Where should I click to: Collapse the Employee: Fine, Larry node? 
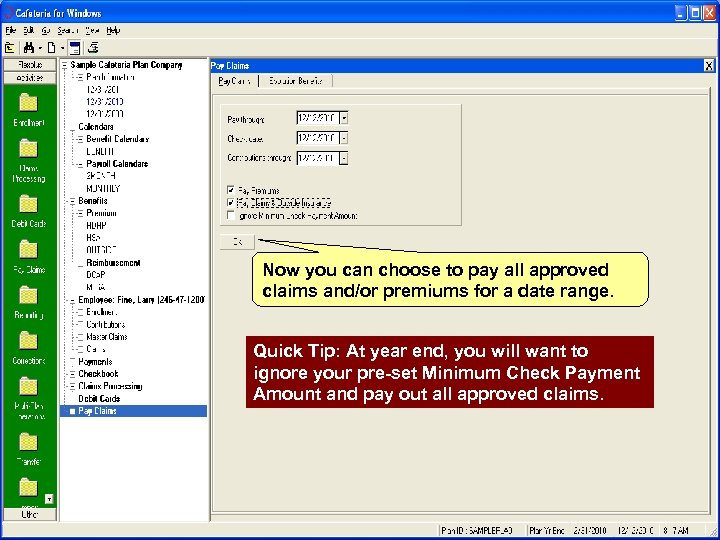click(x=73, y=301)
